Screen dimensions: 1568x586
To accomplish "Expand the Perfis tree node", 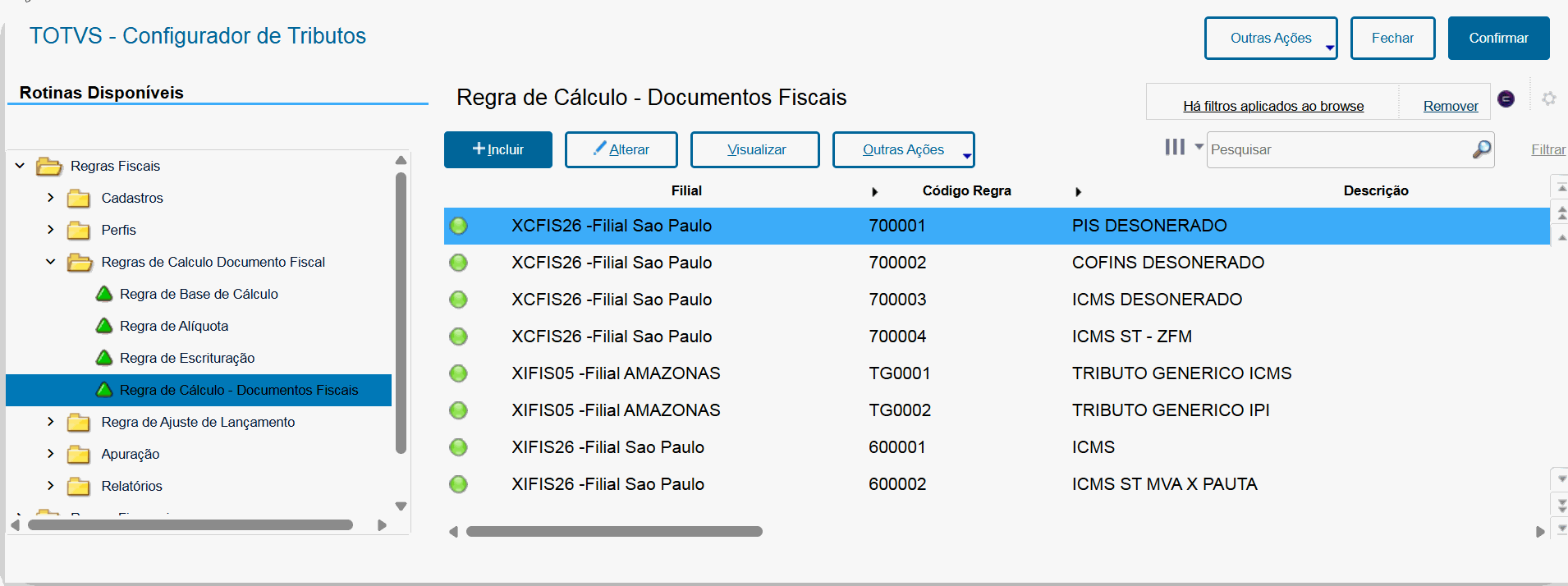I will [x=51, y=230].
